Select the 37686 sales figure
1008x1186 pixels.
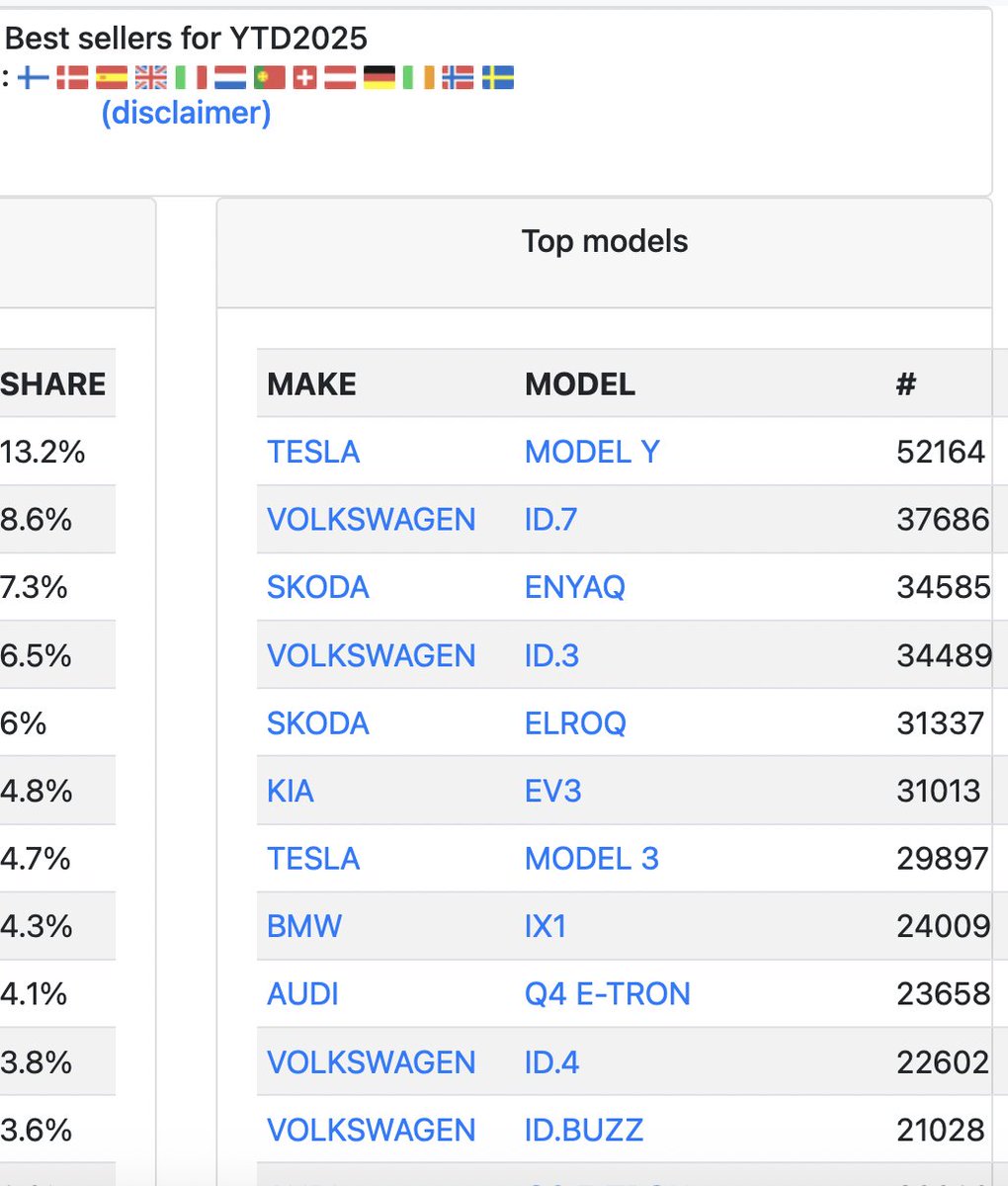943,519
